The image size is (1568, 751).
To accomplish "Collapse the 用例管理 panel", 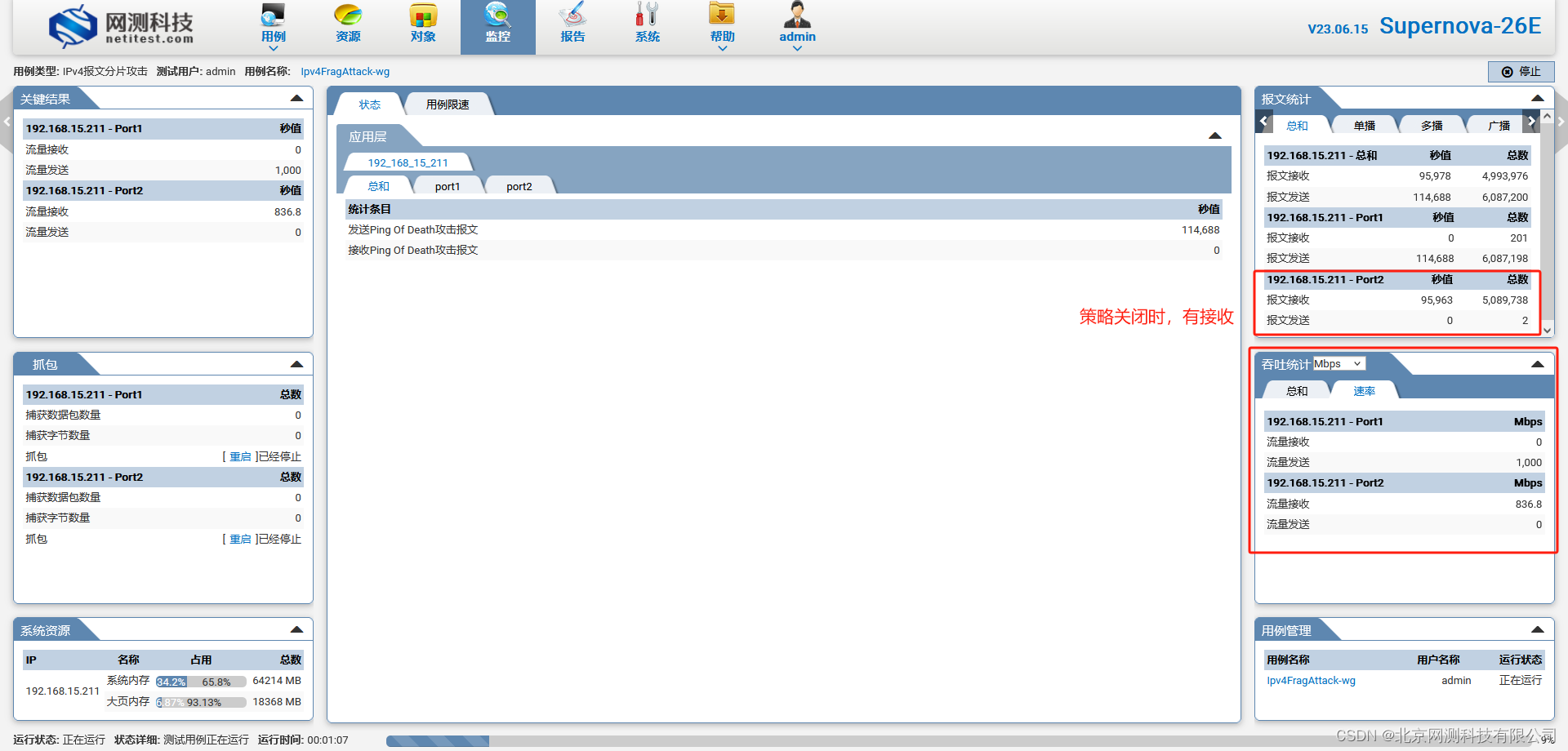I will tap(1537, 629).
